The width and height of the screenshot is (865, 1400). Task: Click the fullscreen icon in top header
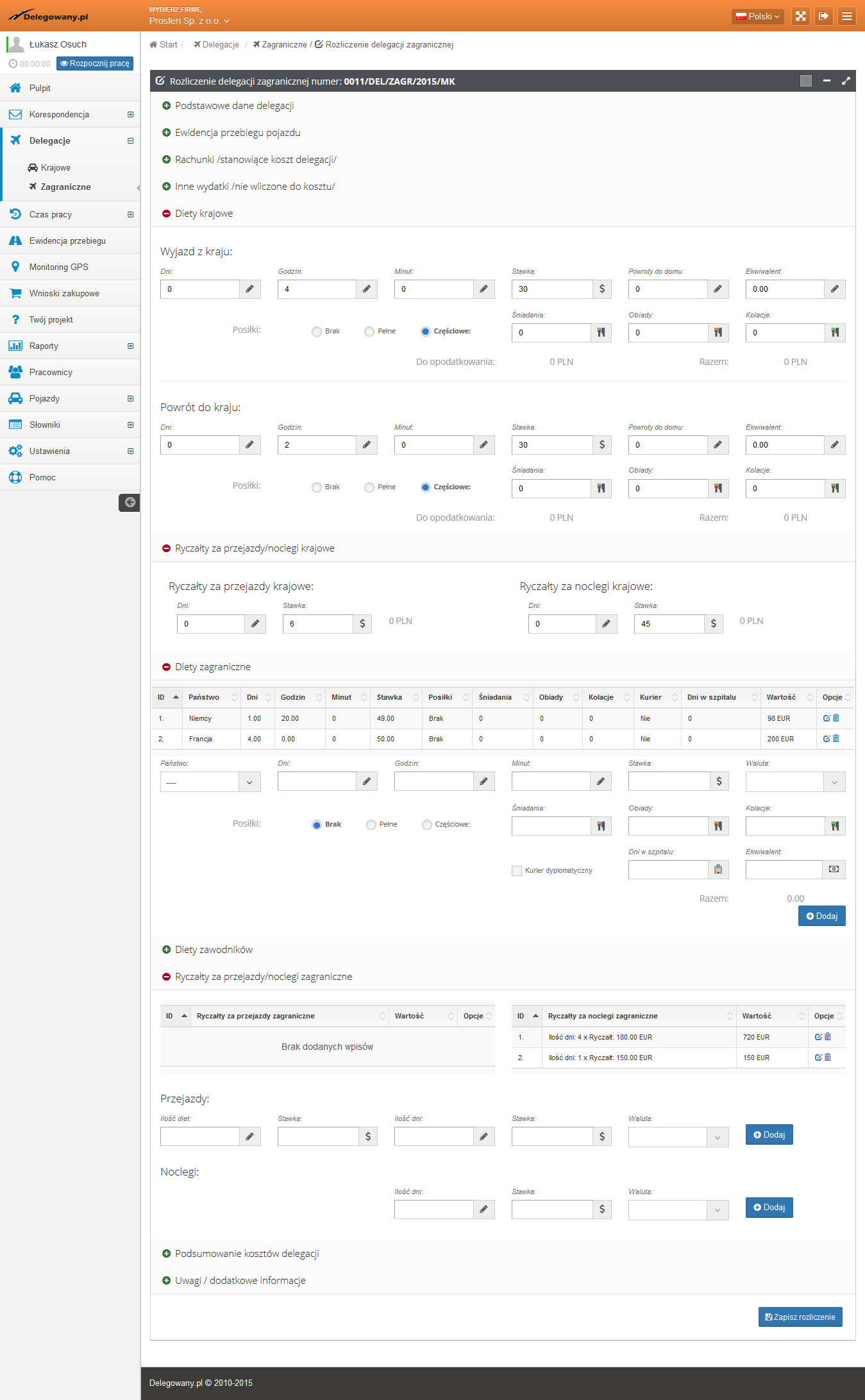coord(800,16)
